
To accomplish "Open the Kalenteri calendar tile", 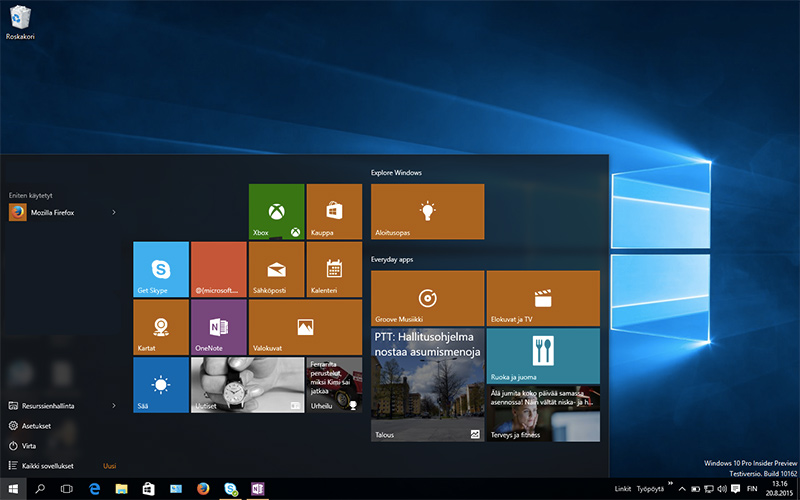I will (x=334, y=269).
